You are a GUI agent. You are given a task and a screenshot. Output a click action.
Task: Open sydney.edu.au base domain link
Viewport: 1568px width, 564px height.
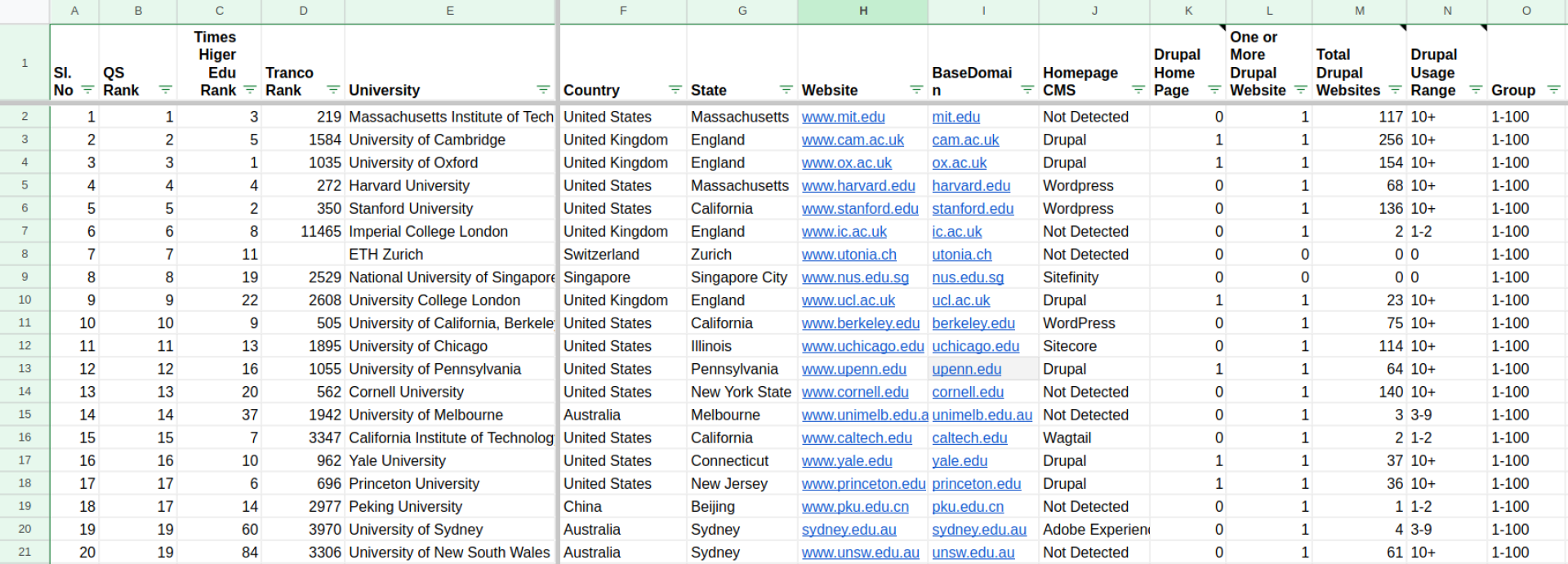pyautogui.click(x=979, y=530)
